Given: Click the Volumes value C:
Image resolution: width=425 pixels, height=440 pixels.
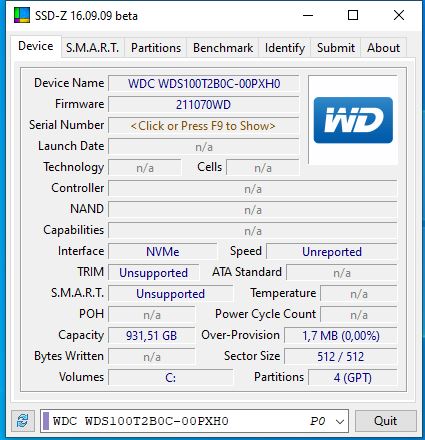Looking at the screenshot, I should 170,378.
